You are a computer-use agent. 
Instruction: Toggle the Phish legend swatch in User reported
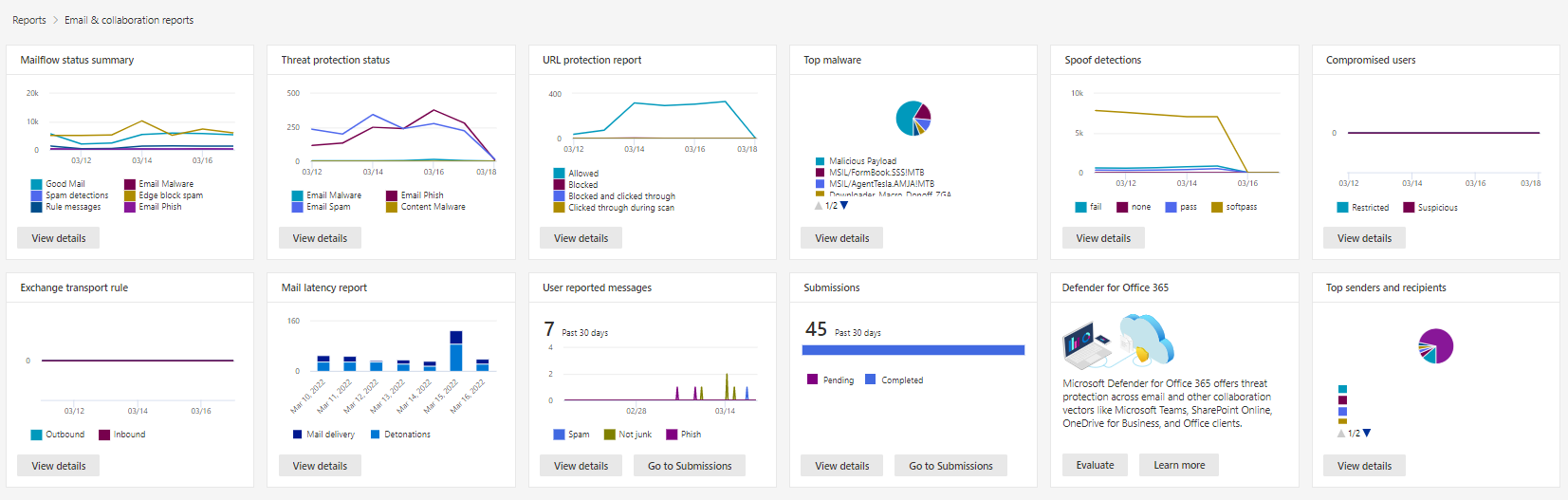(672, 435)
